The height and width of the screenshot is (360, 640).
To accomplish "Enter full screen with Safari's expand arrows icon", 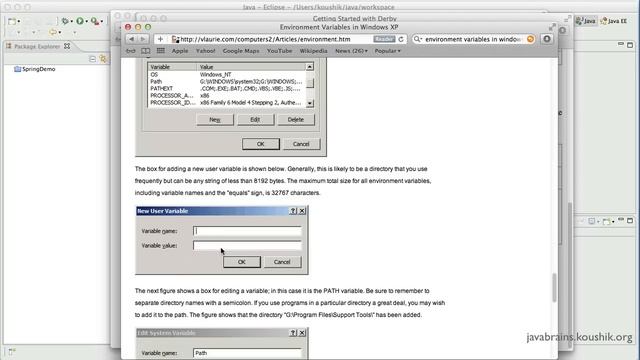I will click(552, 27).
